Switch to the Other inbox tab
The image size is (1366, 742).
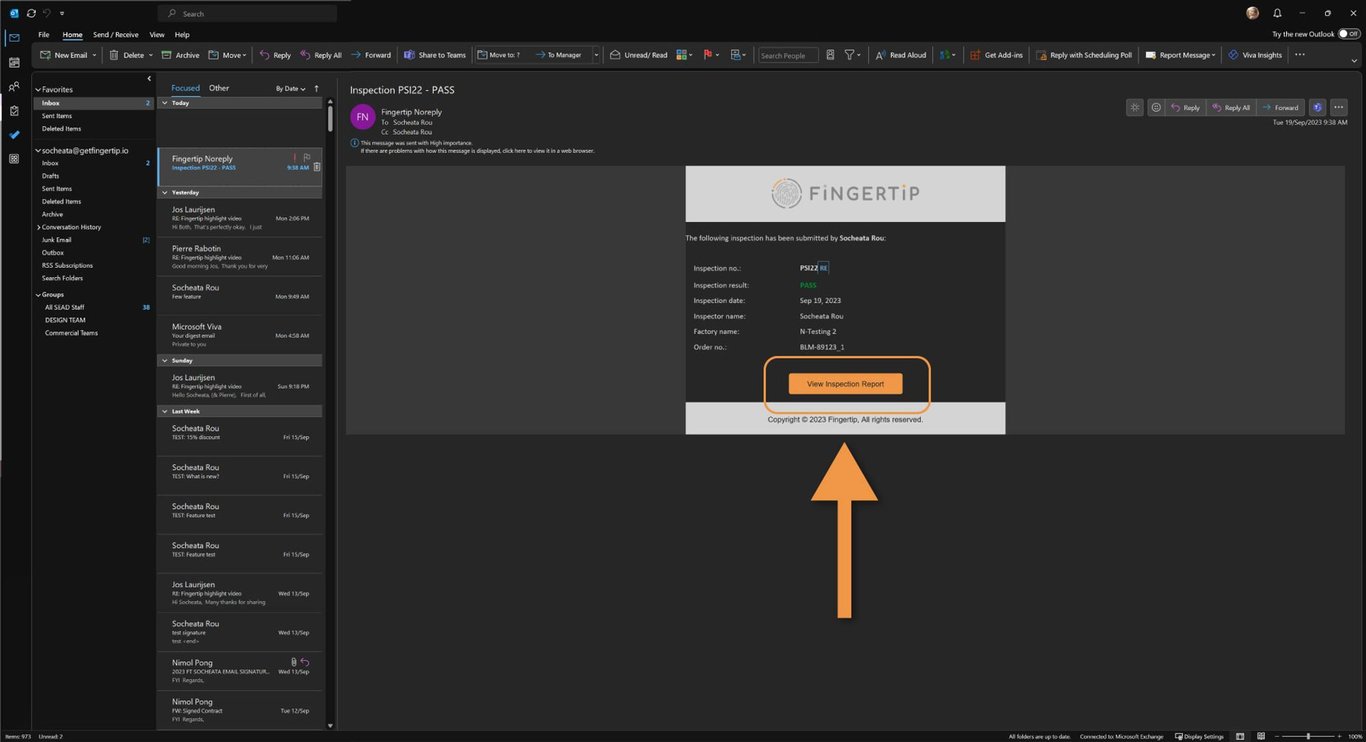(x=218, y=88)
